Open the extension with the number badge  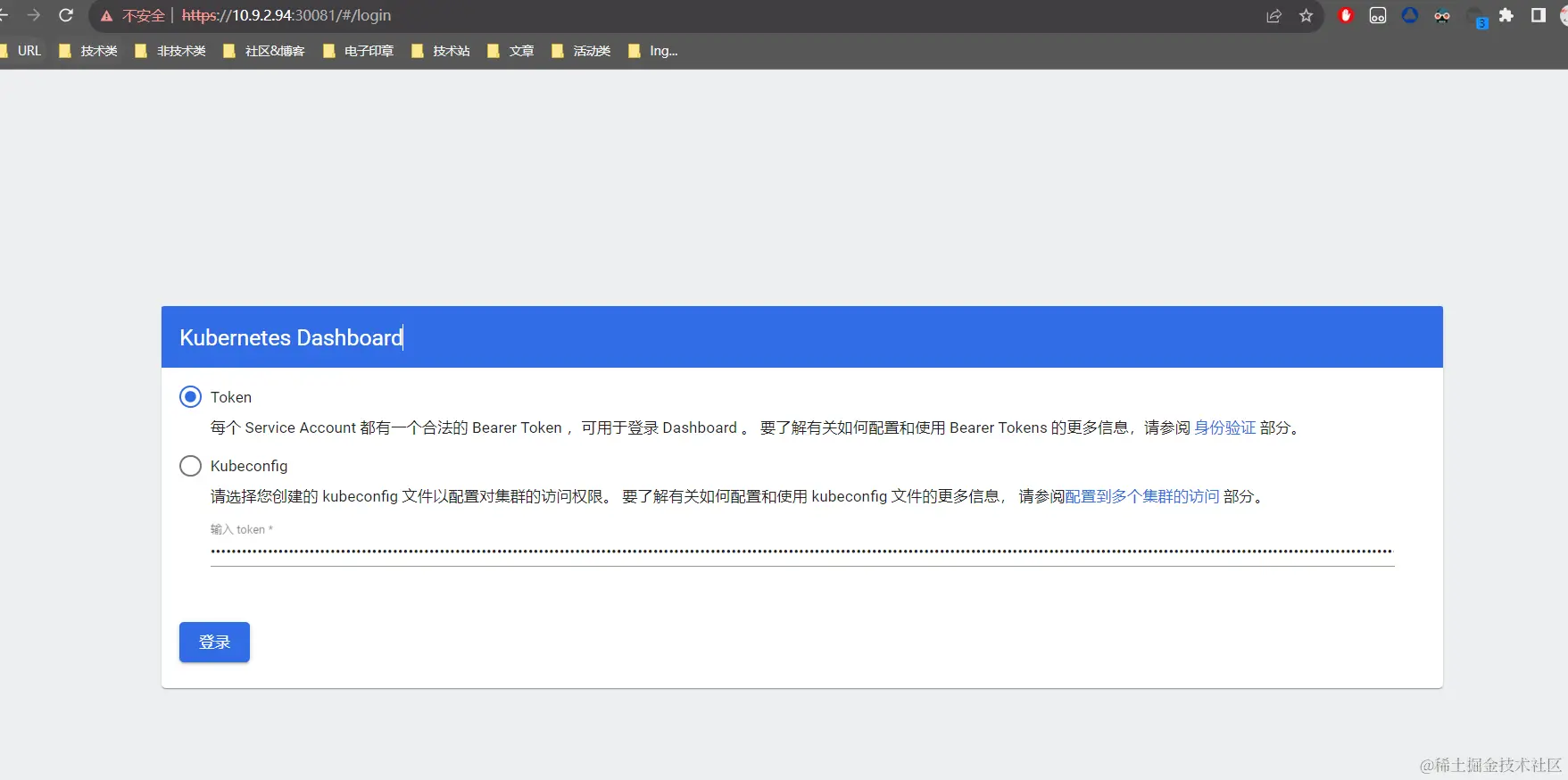[x=1476, y=17]
